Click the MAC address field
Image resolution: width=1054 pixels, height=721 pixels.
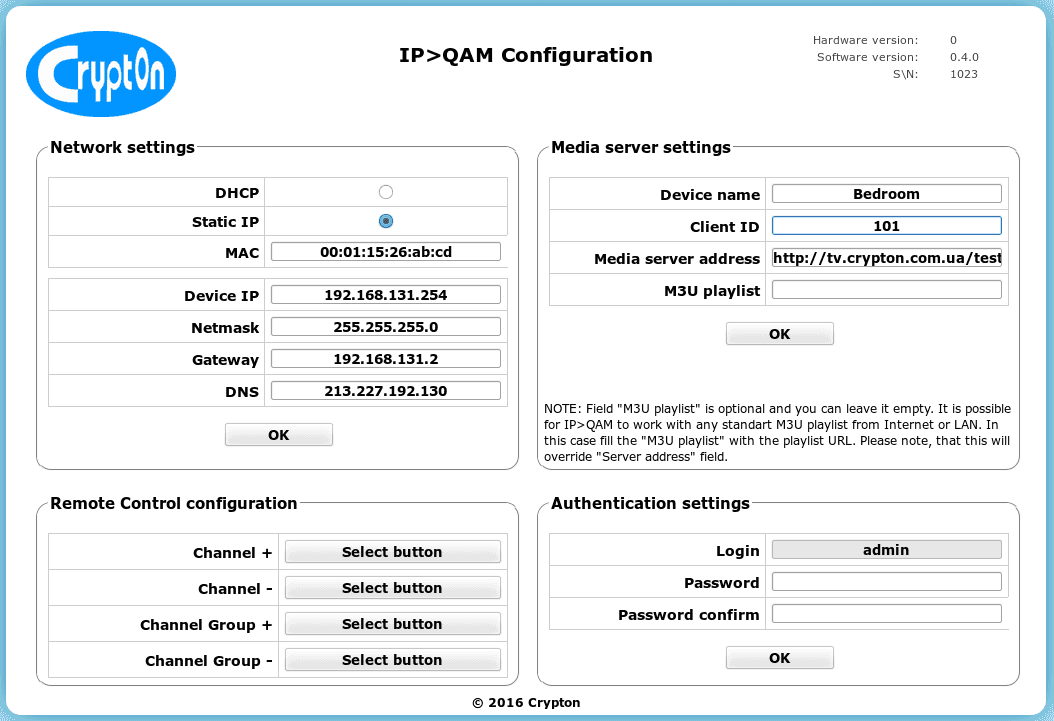[385, 252]
